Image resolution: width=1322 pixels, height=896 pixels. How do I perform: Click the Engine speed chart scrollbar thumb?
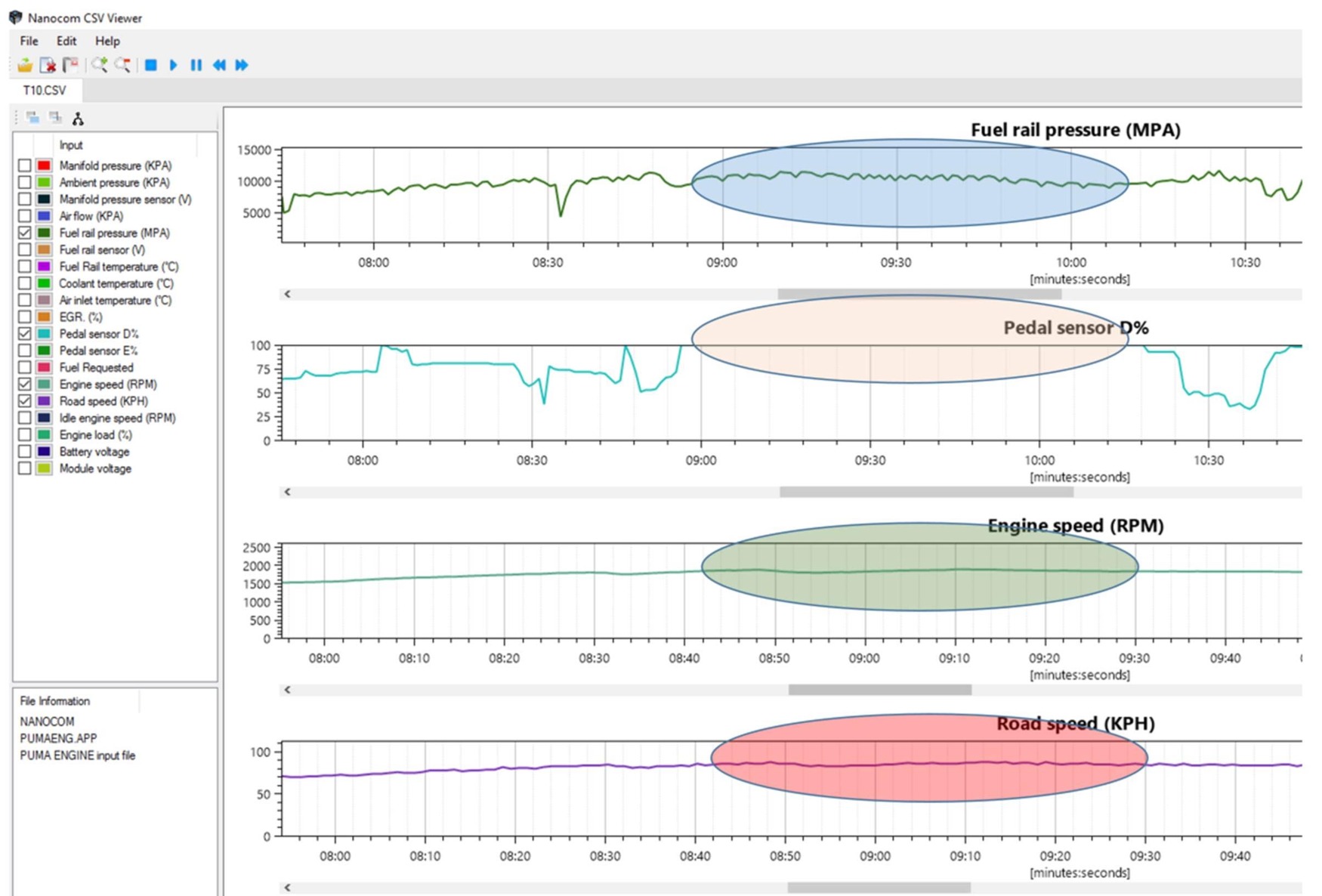click(880, 690)
